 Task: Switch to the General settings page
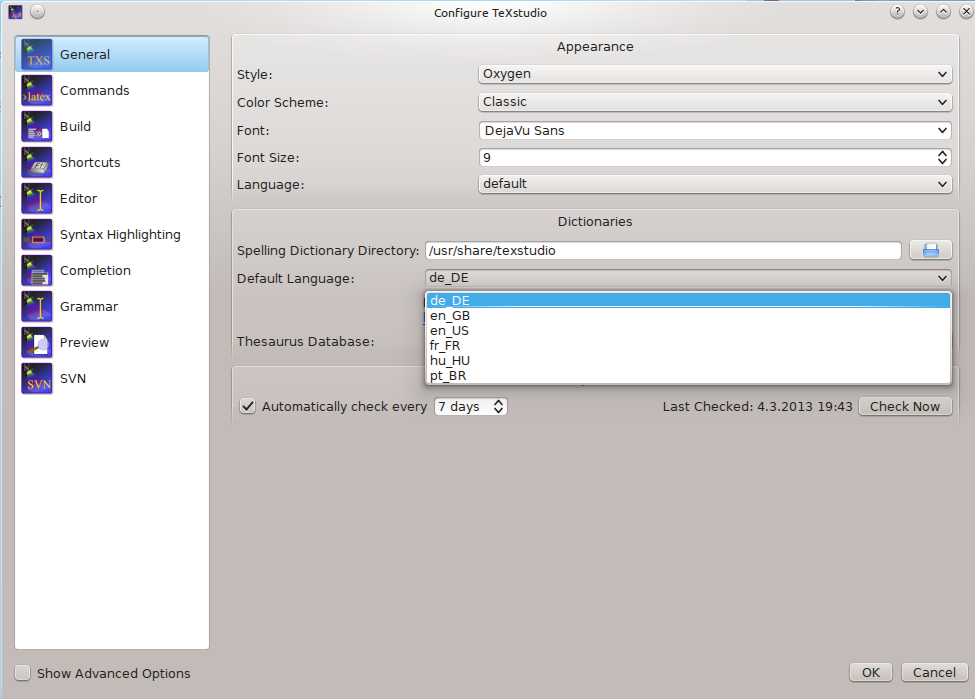[85, 54]
